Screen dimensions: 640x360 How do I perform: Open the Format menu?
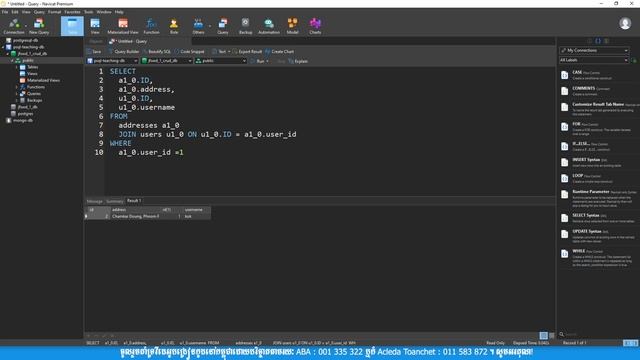(x=54, y=12)
